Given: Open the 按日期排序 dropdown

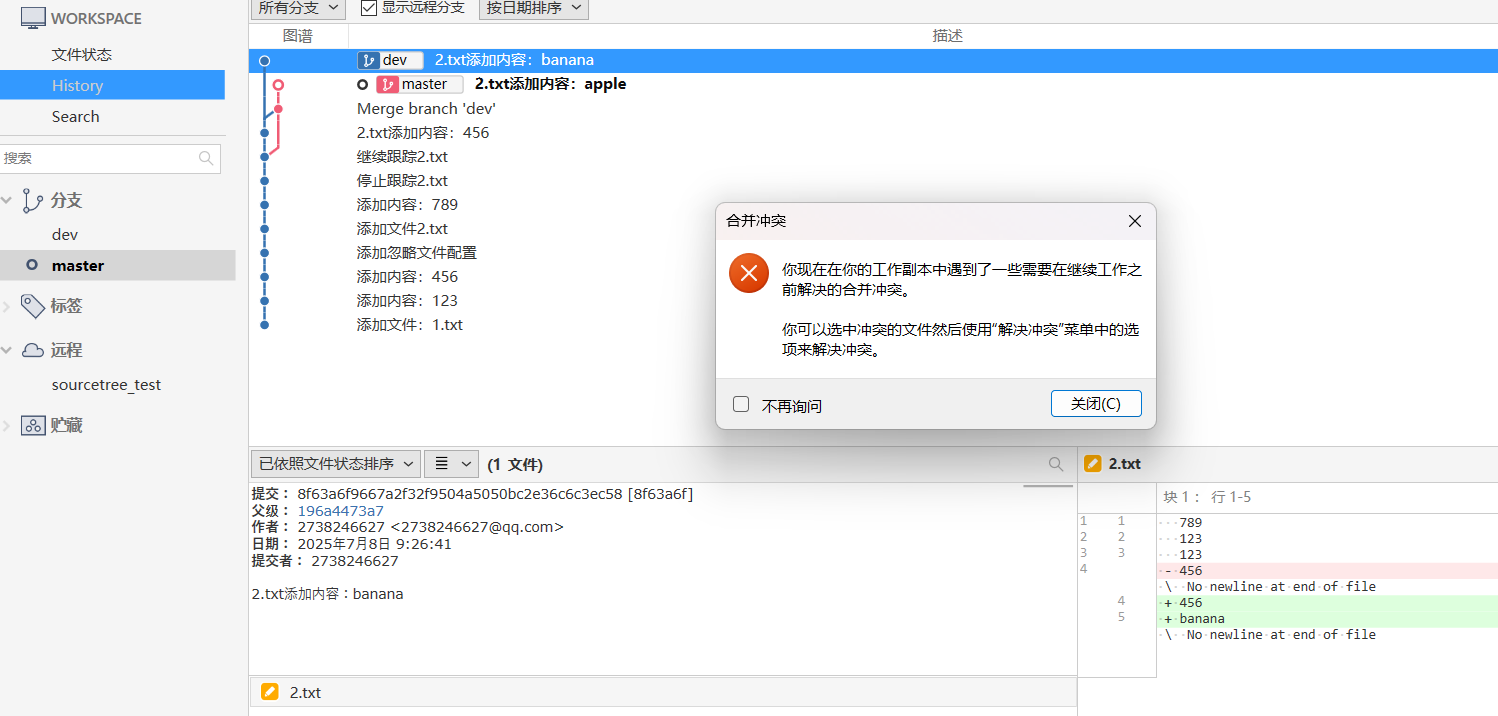Looking at the screenshot, I should [x=534, y=8].
